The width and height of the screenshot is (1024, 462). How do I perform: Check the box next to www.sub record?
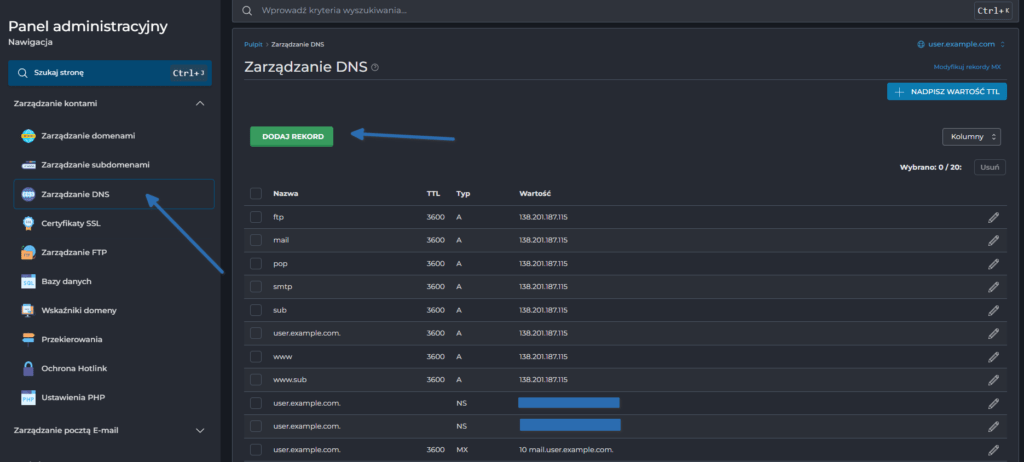256,380
